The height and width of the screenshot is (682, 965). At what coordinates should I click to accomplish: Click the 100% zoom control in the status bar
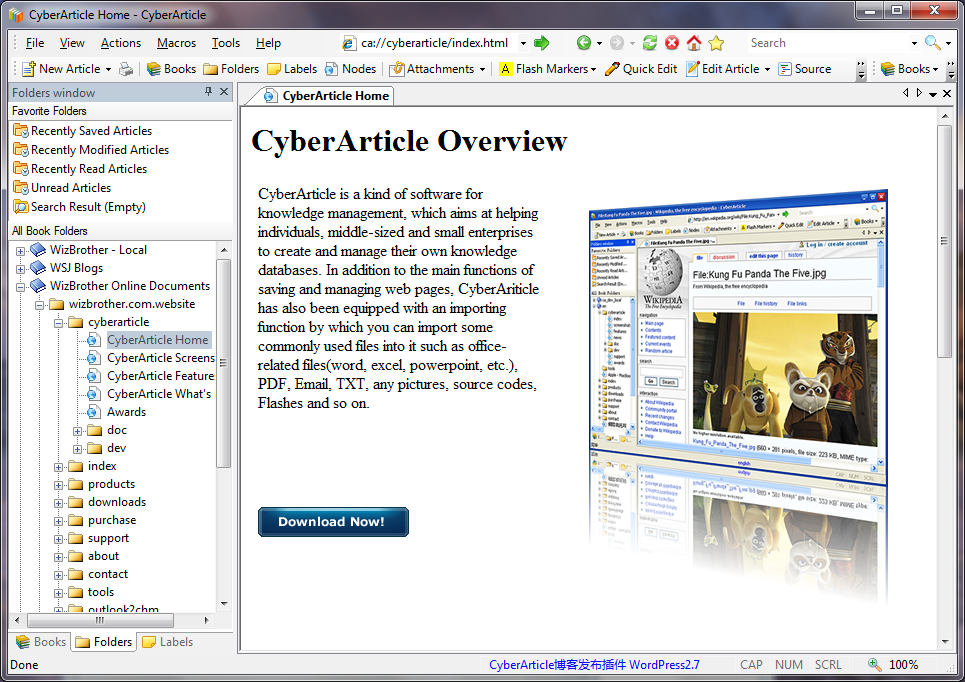tap(893, 664)
